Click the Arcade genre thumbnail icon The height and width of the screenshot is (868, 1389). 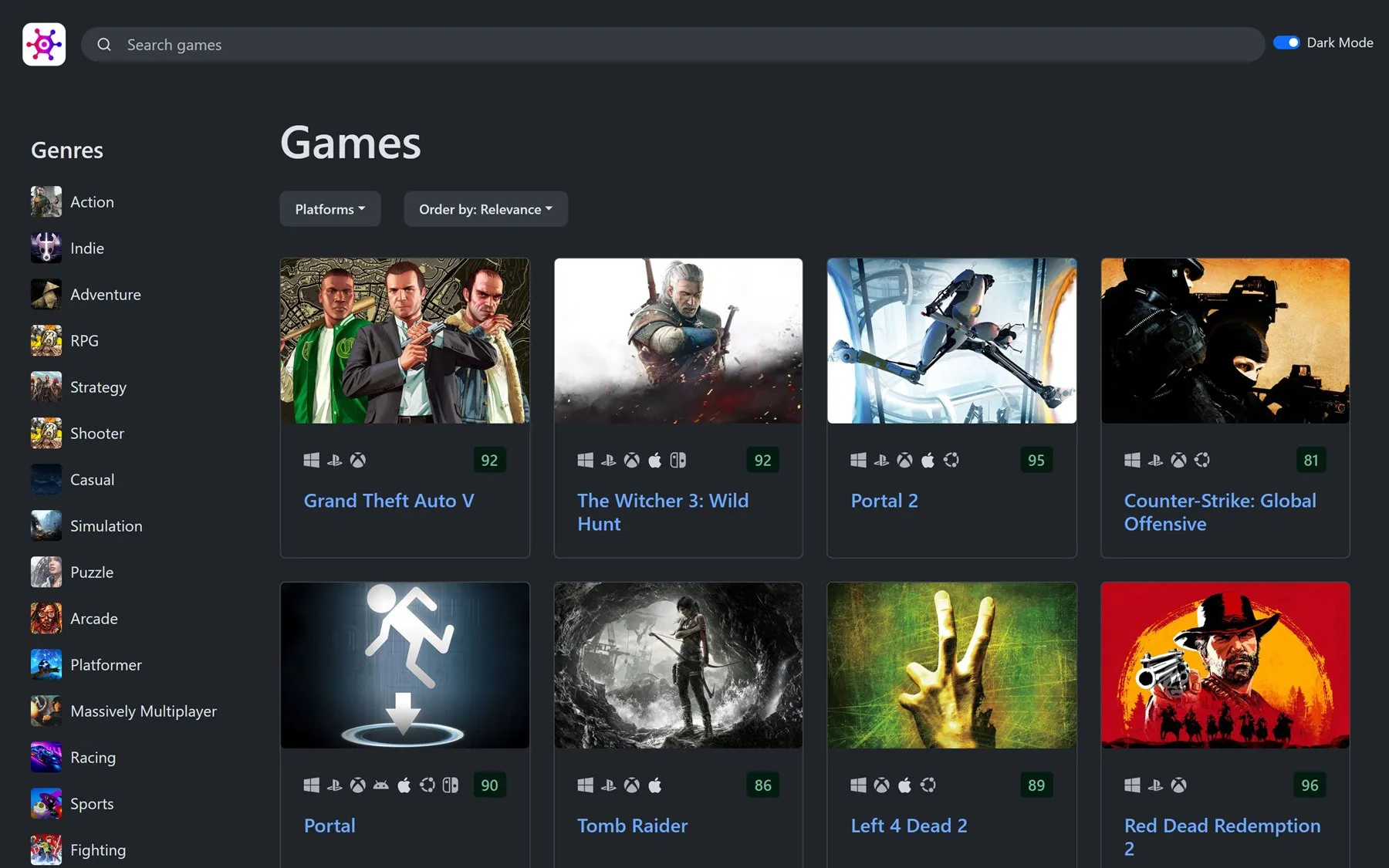(x=46, y=618)
